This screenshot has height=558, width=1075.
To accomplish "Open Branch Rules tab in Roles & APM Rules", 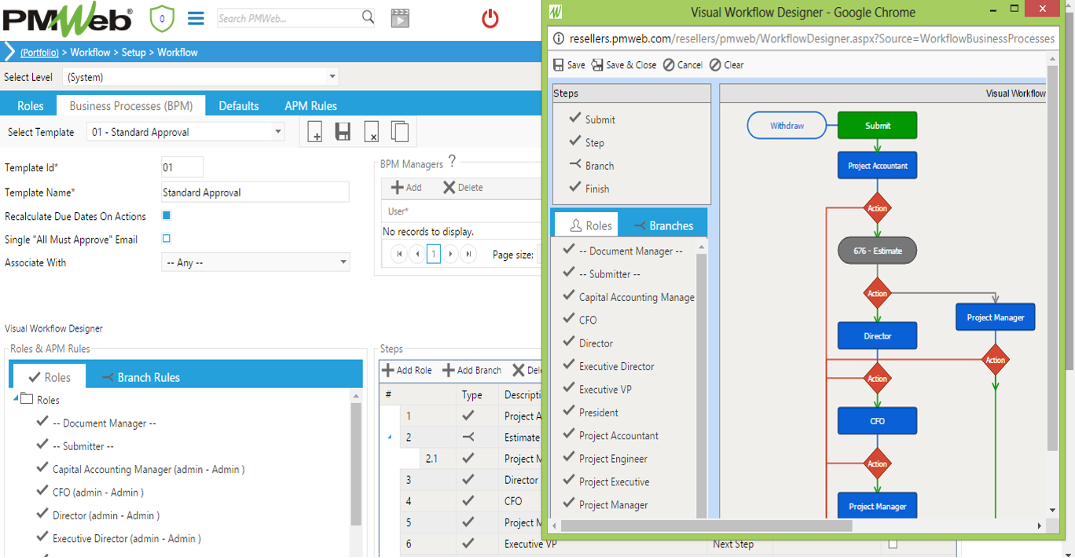I will [141, 377].
